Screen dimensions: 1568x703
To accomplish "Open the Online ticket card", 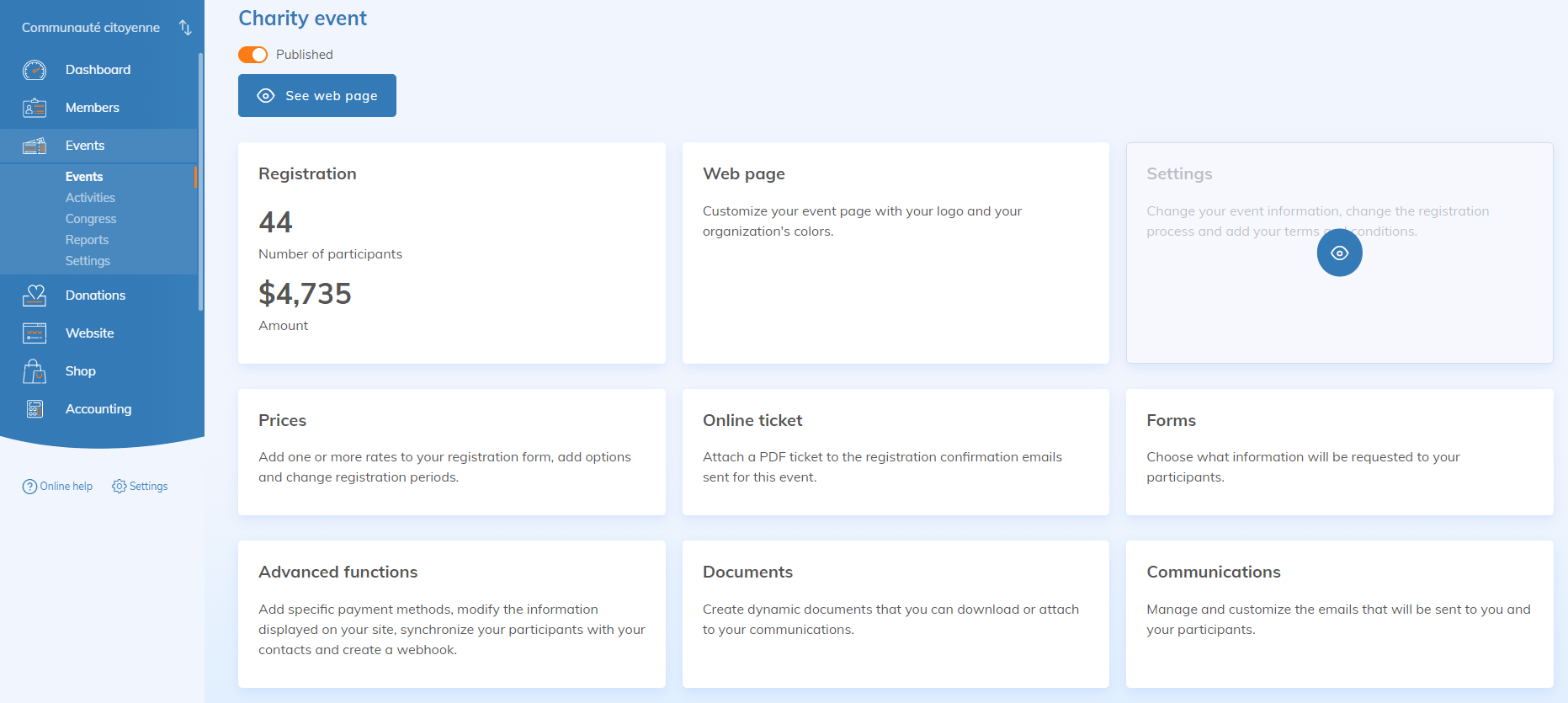I will point(895,452).
